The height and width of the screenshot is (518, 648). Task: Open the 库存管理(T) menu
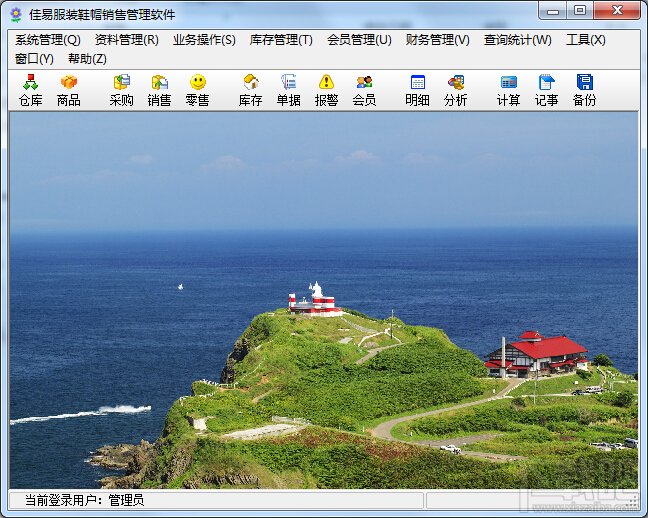coord(281,40)
